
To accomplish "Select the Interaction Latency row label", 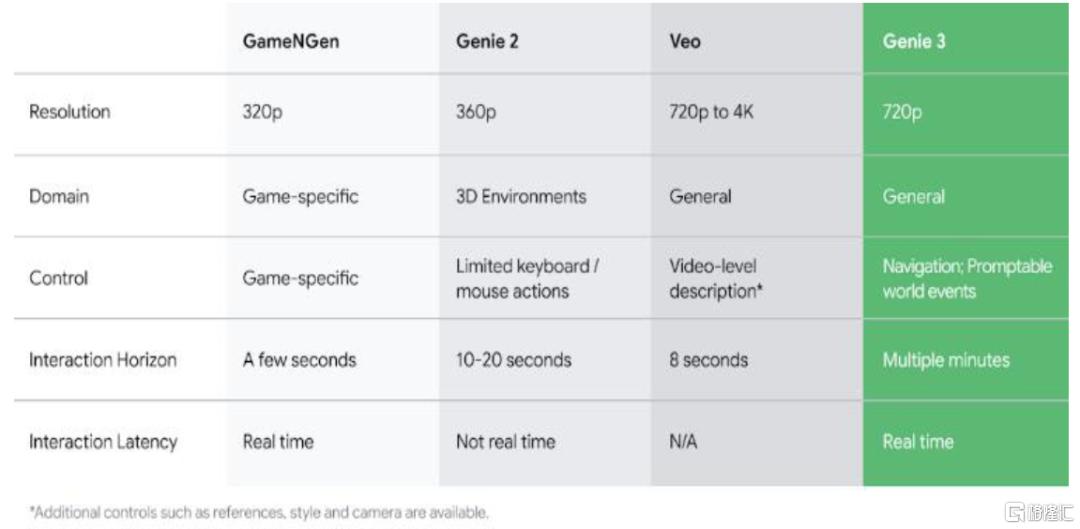I will click(103, 442).
